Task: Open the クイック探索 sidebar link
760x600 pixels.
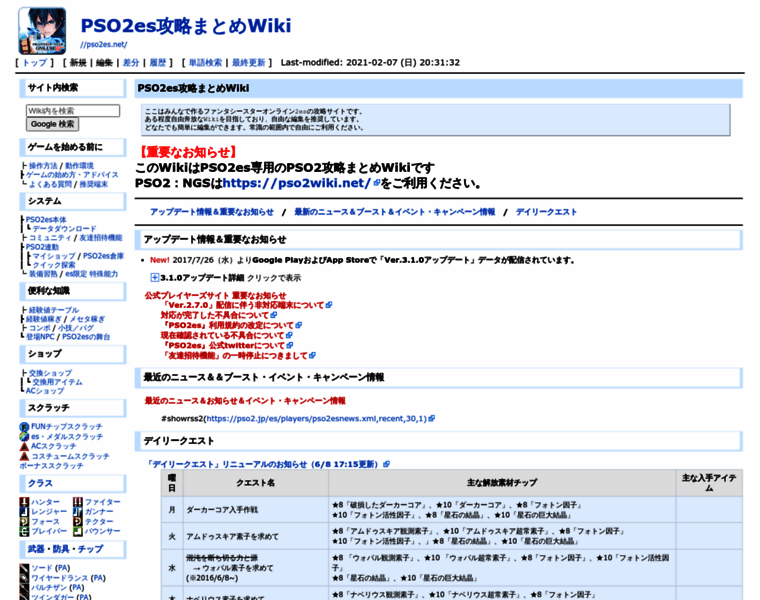Action: [x=54, y=265]
